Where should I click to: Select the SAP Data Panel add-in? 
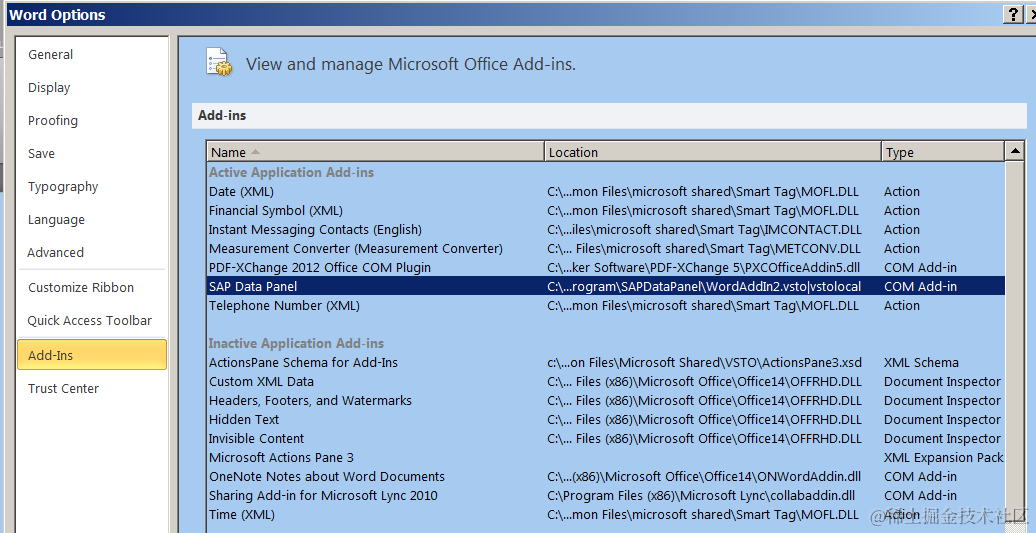[x=606, y=286]
